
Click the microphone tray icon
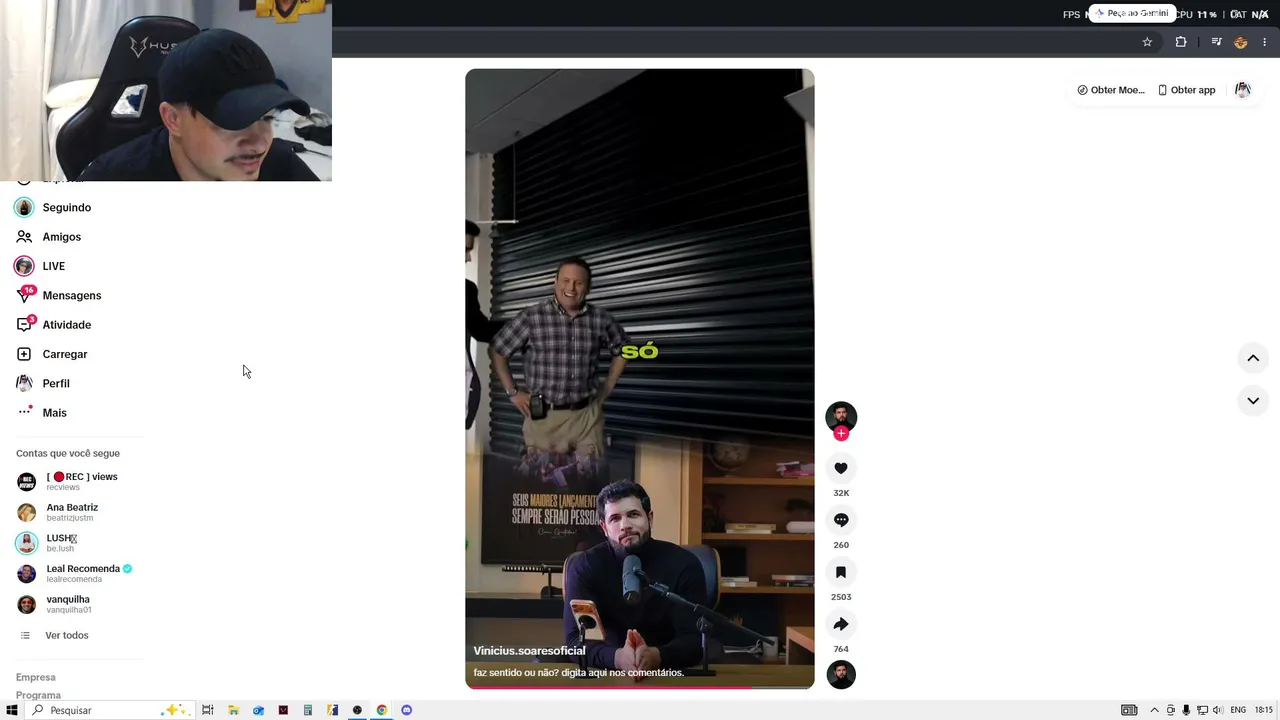[x=1186, y=710]
